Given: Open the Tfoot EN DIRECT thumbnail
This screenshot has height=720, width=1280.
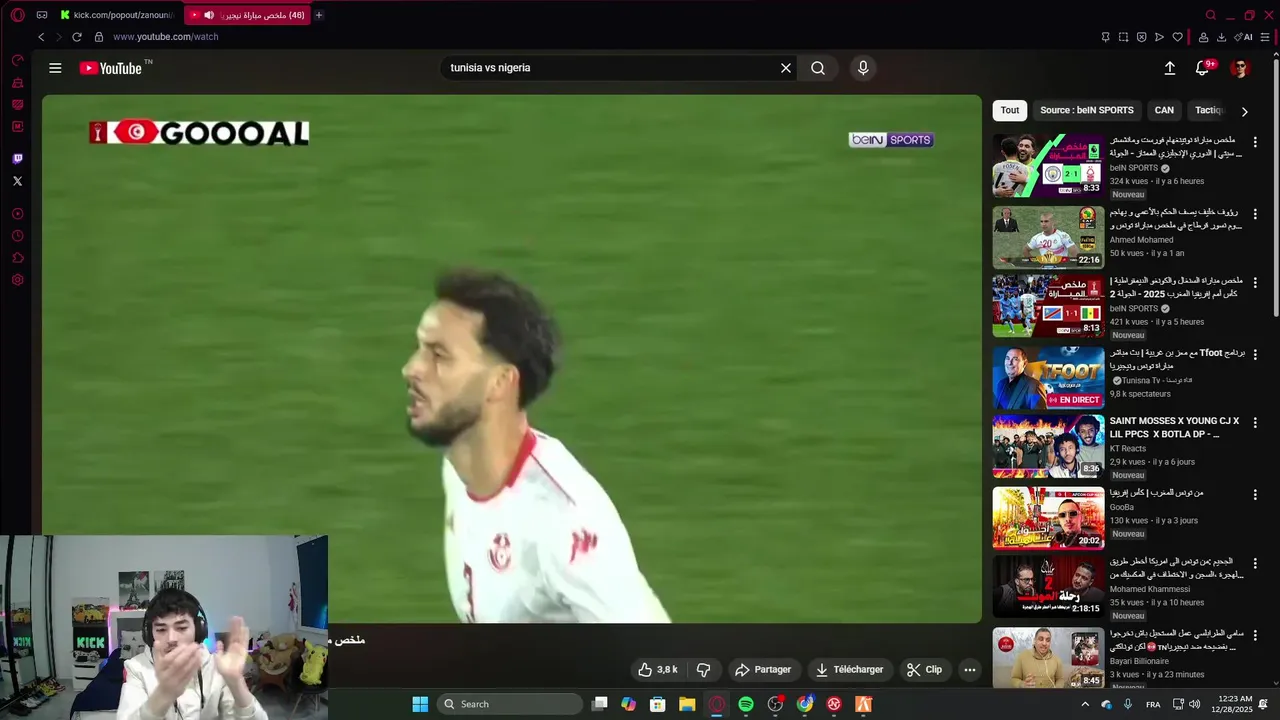Looking at the screenshot, I should [1048, 377].
